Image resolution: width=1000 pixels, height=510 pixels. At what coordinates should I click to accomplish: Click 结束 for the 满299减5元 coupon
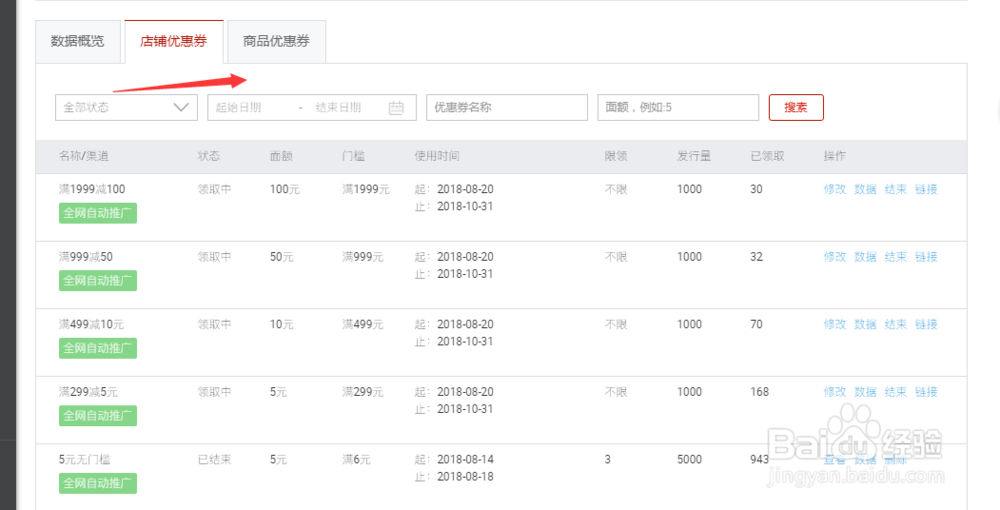point(895,392)
